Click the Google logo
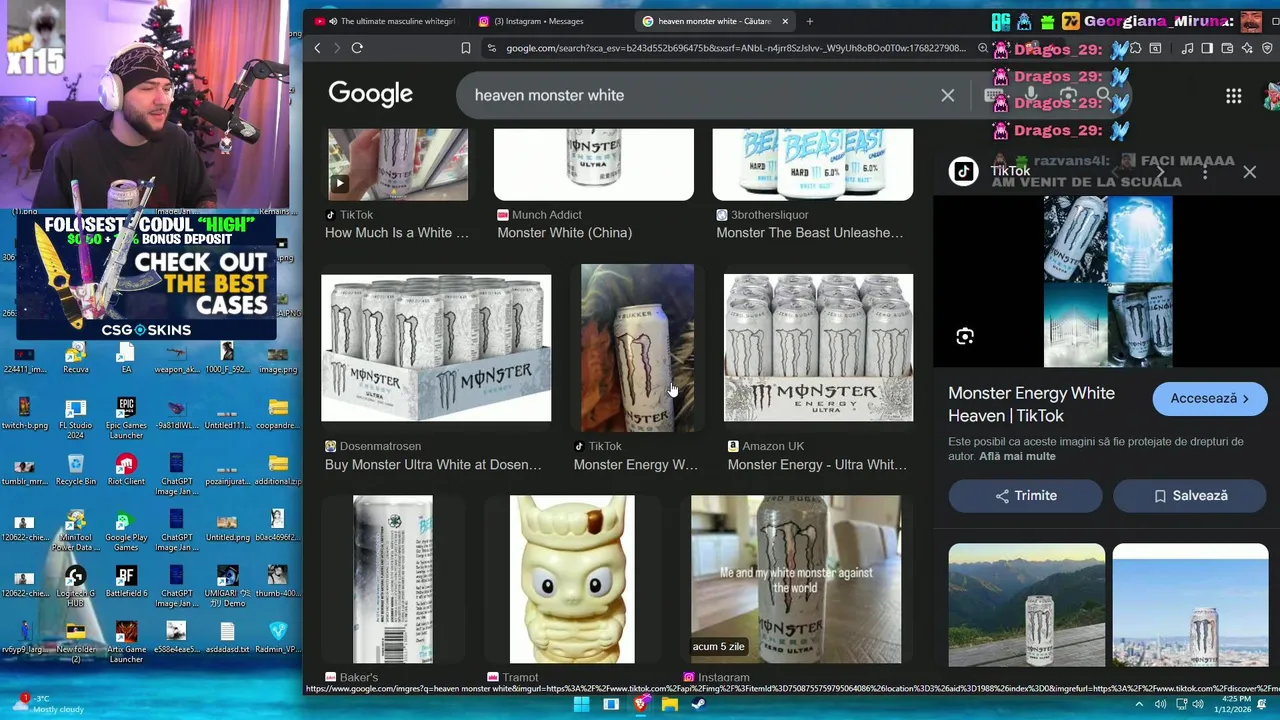1280x720 pixels. point(370,94)
